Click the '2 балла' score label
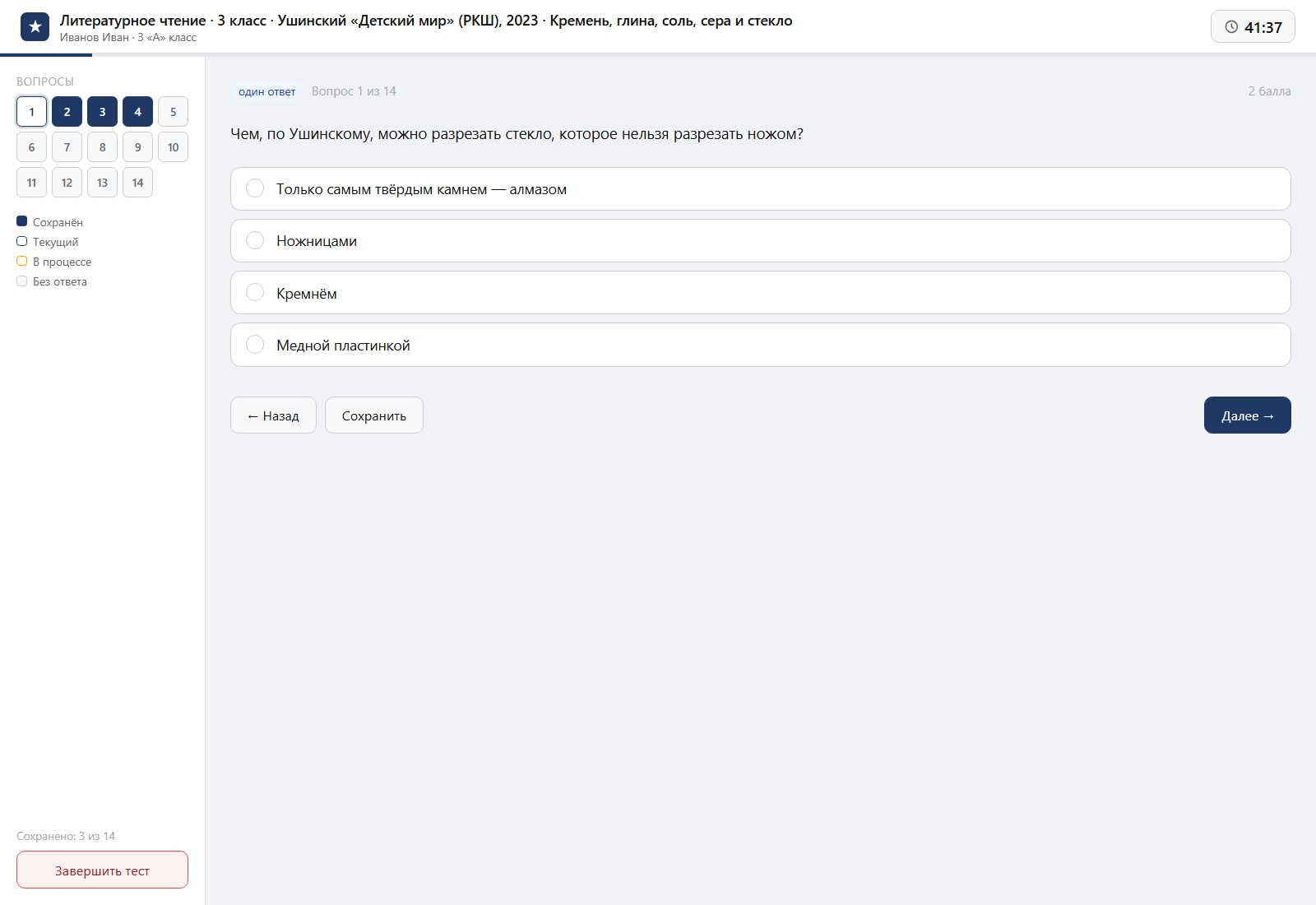 click(1269, 91)
